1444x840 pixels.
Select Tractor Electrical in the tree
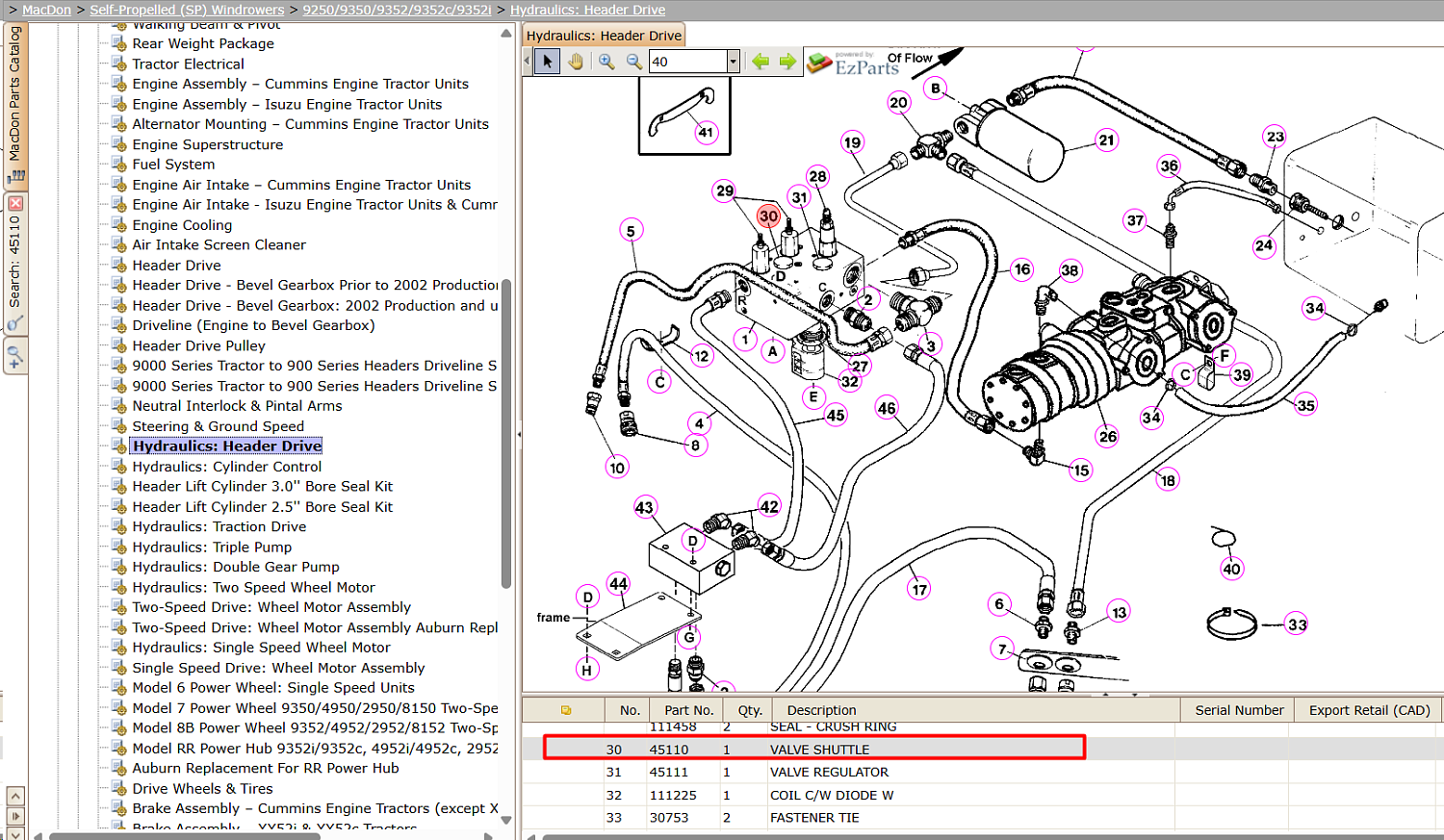coord(188,64)
